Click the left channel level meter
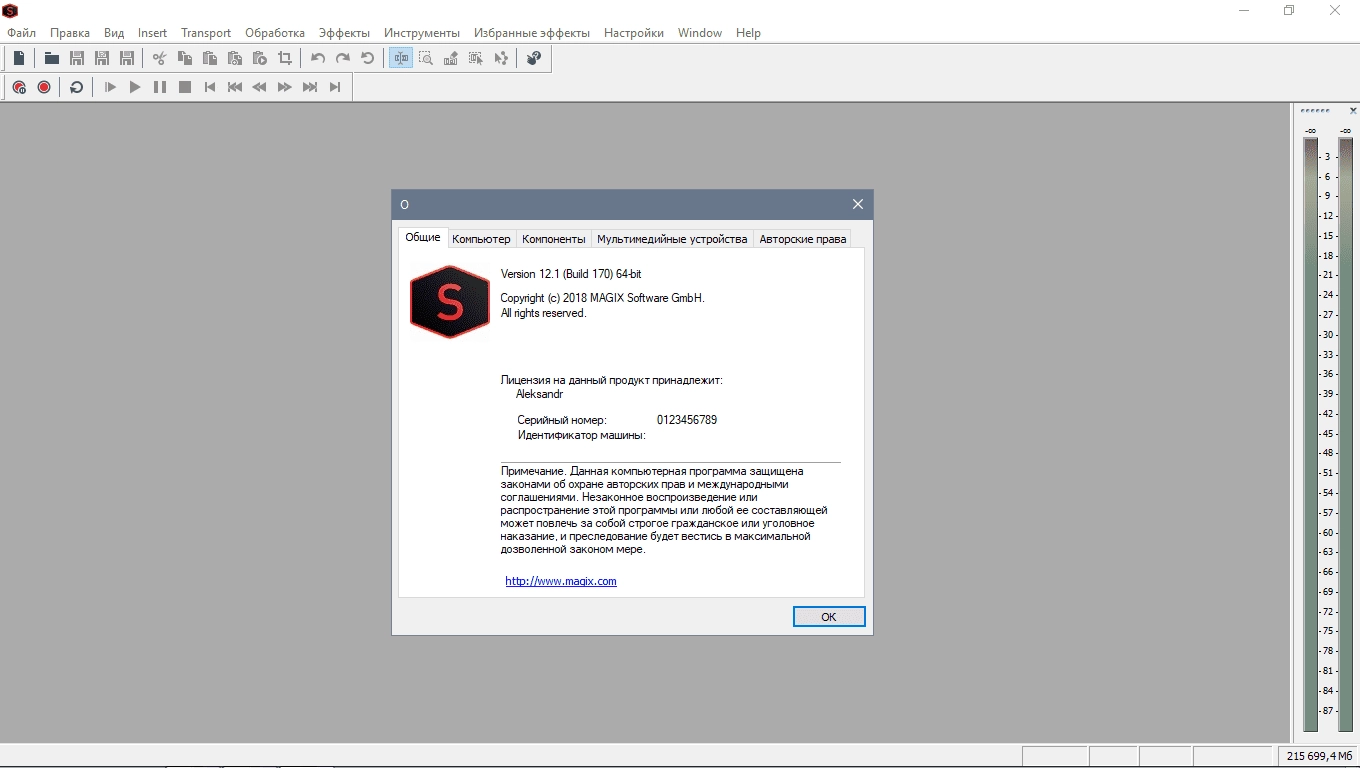Image resolution: width=1360 pixels, height=768 pixels. click(1311, 435)
